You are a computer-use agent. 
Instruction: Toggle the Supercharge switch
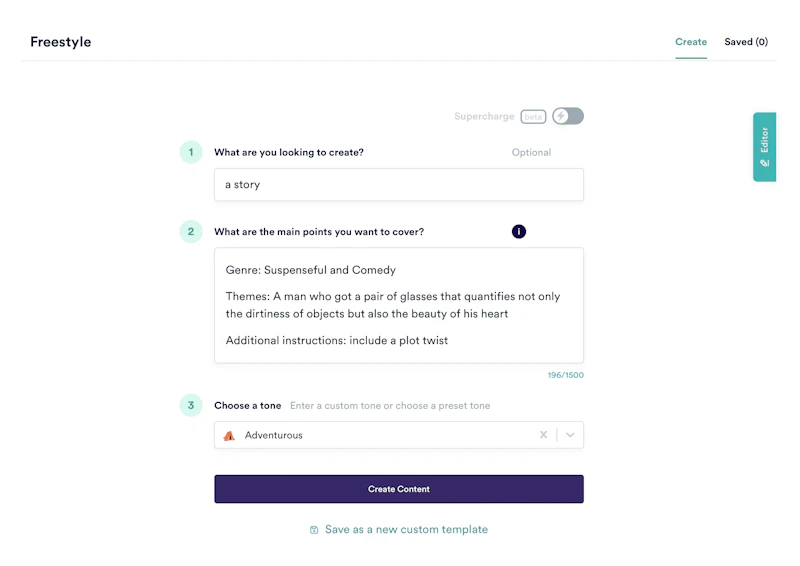point(568,116)
